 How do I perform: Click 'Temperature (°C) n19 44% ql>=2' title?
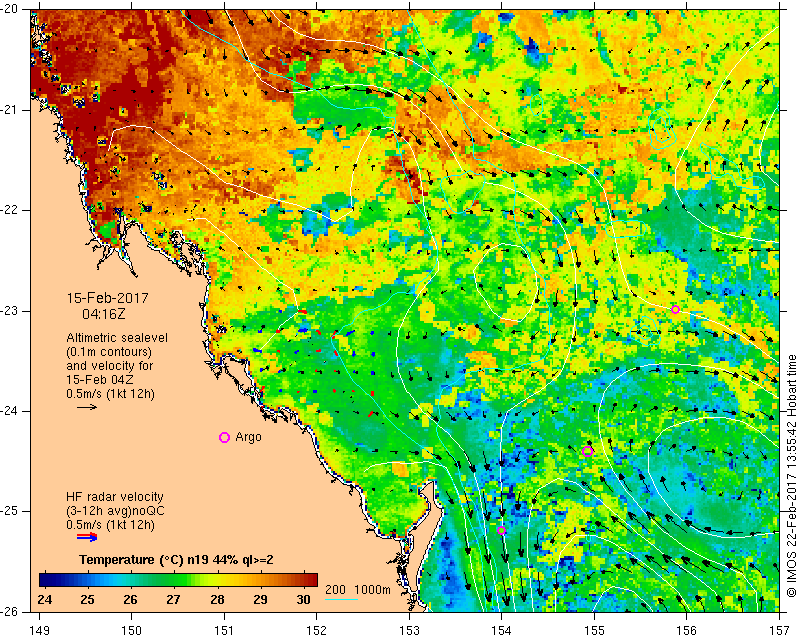pyautogui.click(x=176, y=559)
